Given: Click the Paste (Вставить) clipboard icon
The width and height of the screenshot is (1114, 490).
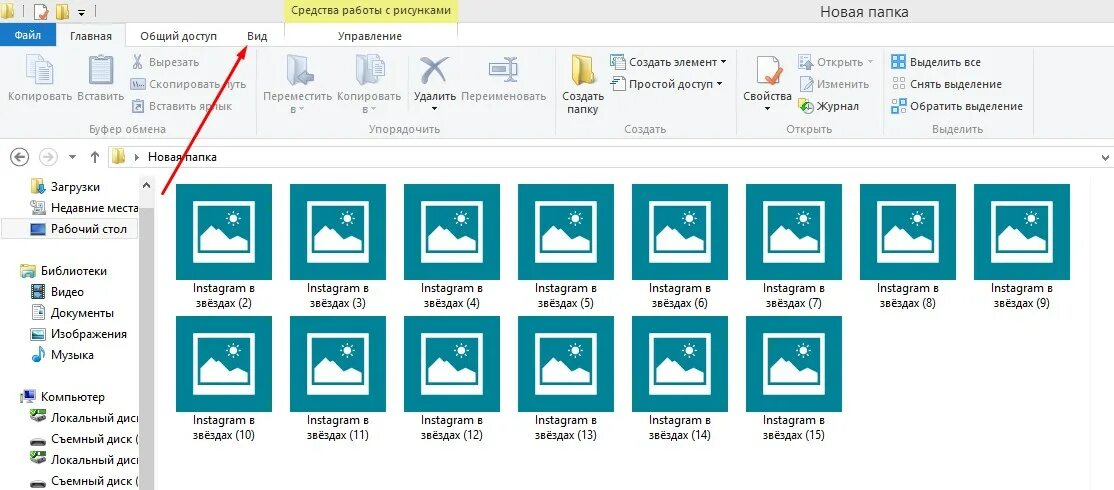Looking at the screenshot, I should pyautogui.click(x=101, y=70).
